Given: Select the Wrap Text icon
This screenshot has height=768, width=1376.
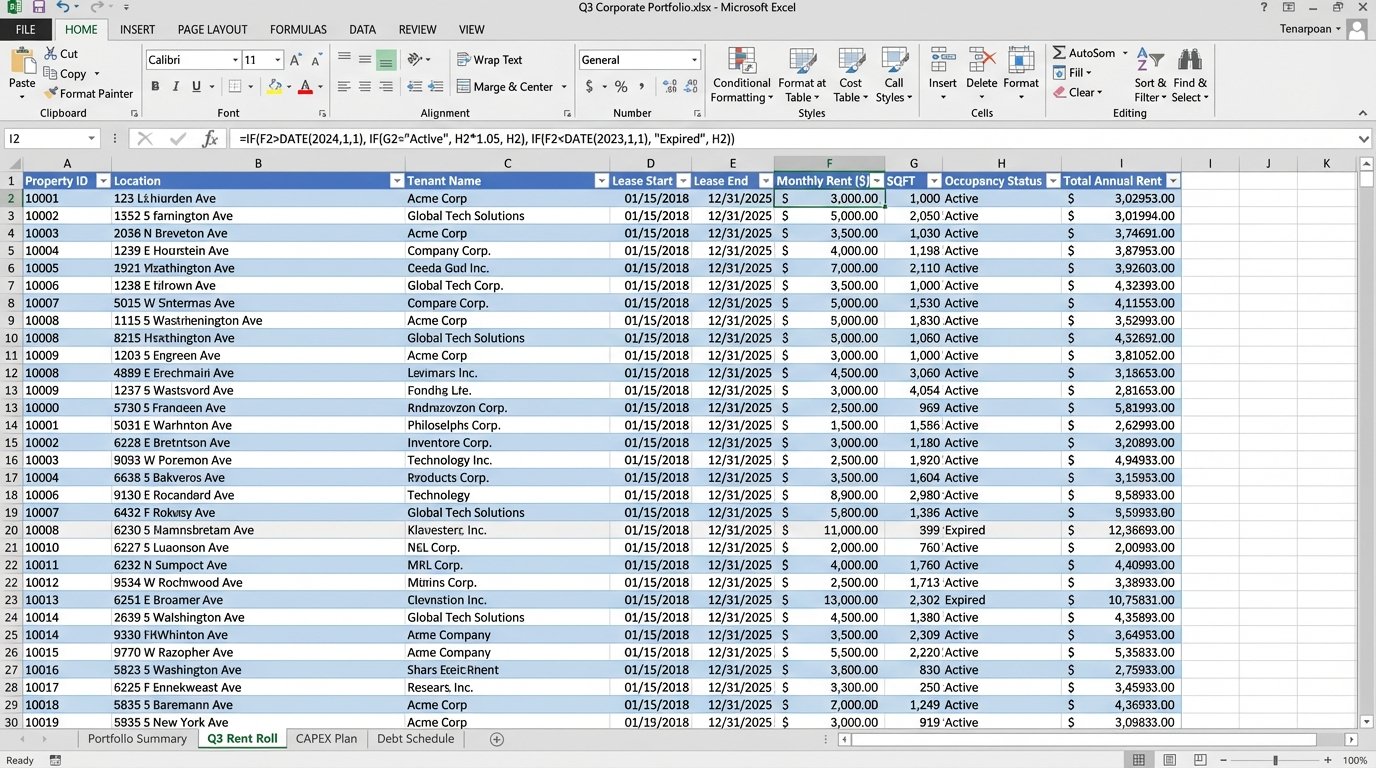Looking at the screenshot, I should pyautogui.click(x=489, y=59).
